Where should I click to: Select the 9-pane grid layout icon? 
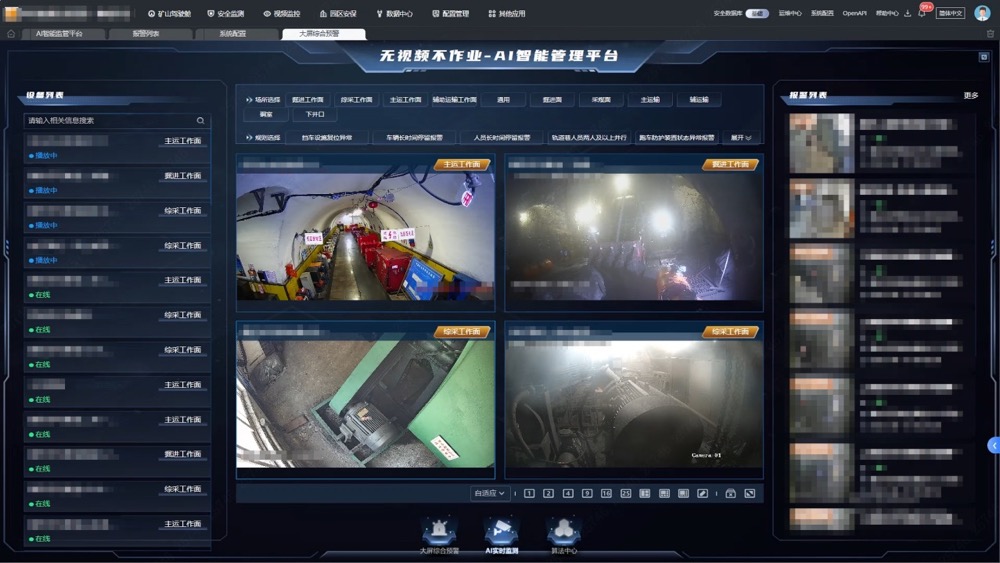[587, 493]
